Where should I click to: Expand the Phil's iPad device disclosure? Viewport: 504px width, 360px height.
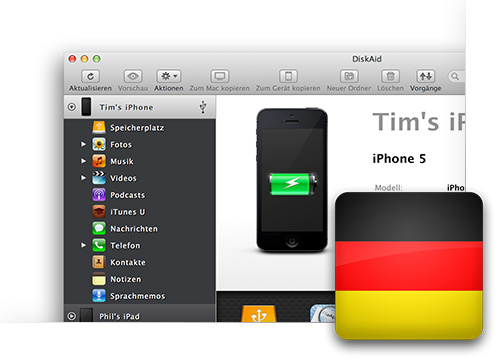72,316
